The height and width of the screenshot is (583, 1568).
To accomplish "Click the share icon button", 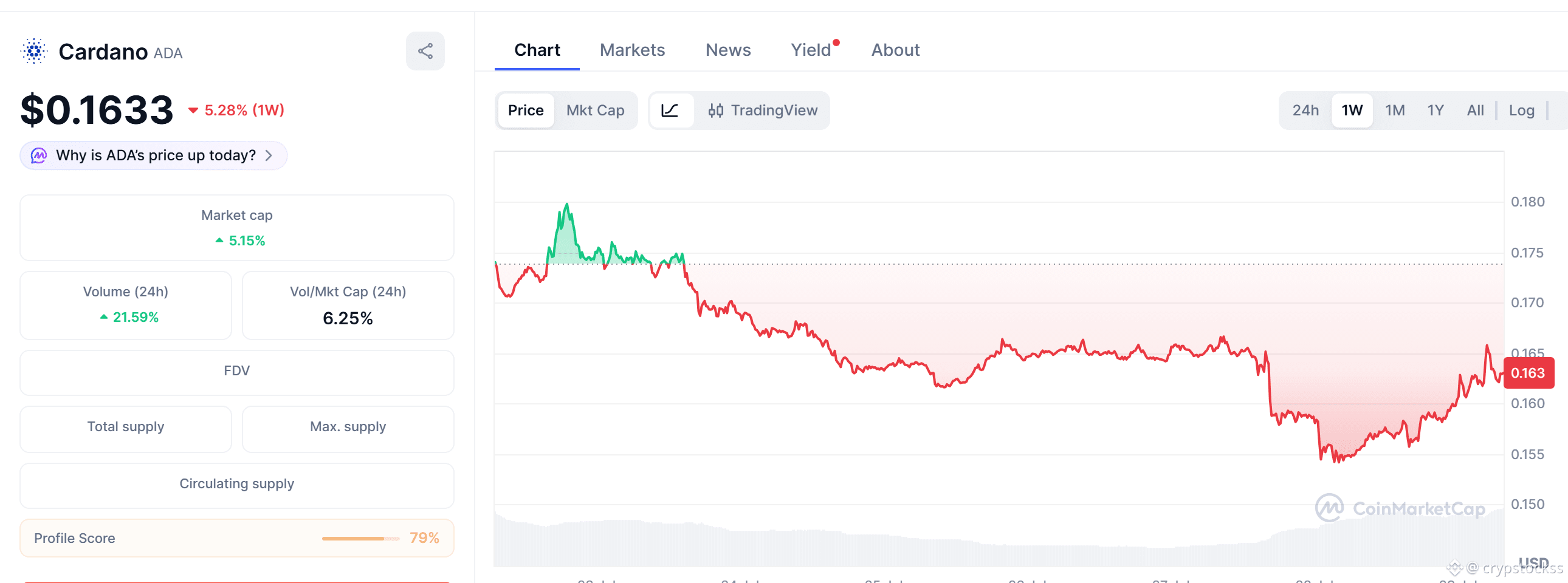I will [425, 51].
